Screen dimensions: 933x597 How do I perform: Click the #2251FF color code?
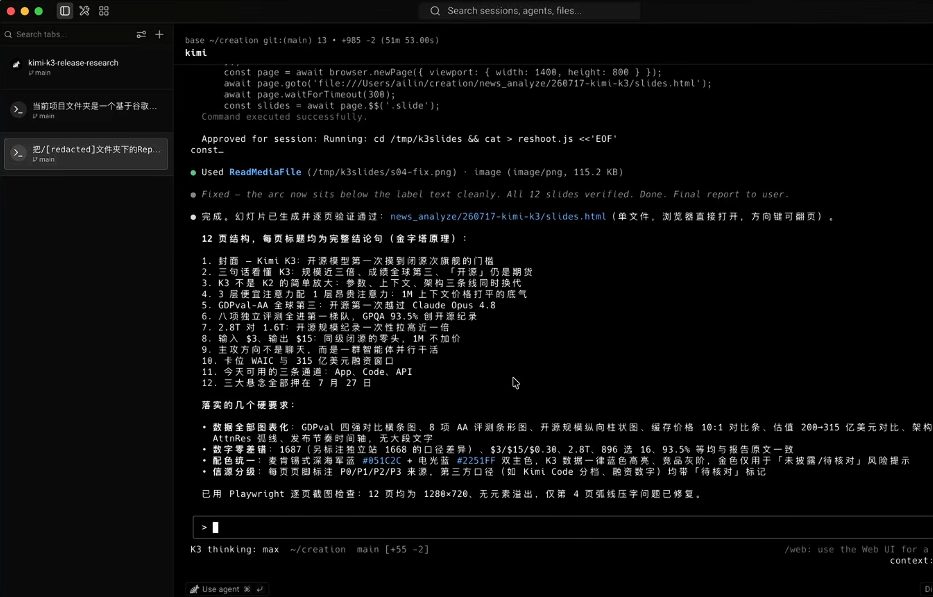click(475, 461)
